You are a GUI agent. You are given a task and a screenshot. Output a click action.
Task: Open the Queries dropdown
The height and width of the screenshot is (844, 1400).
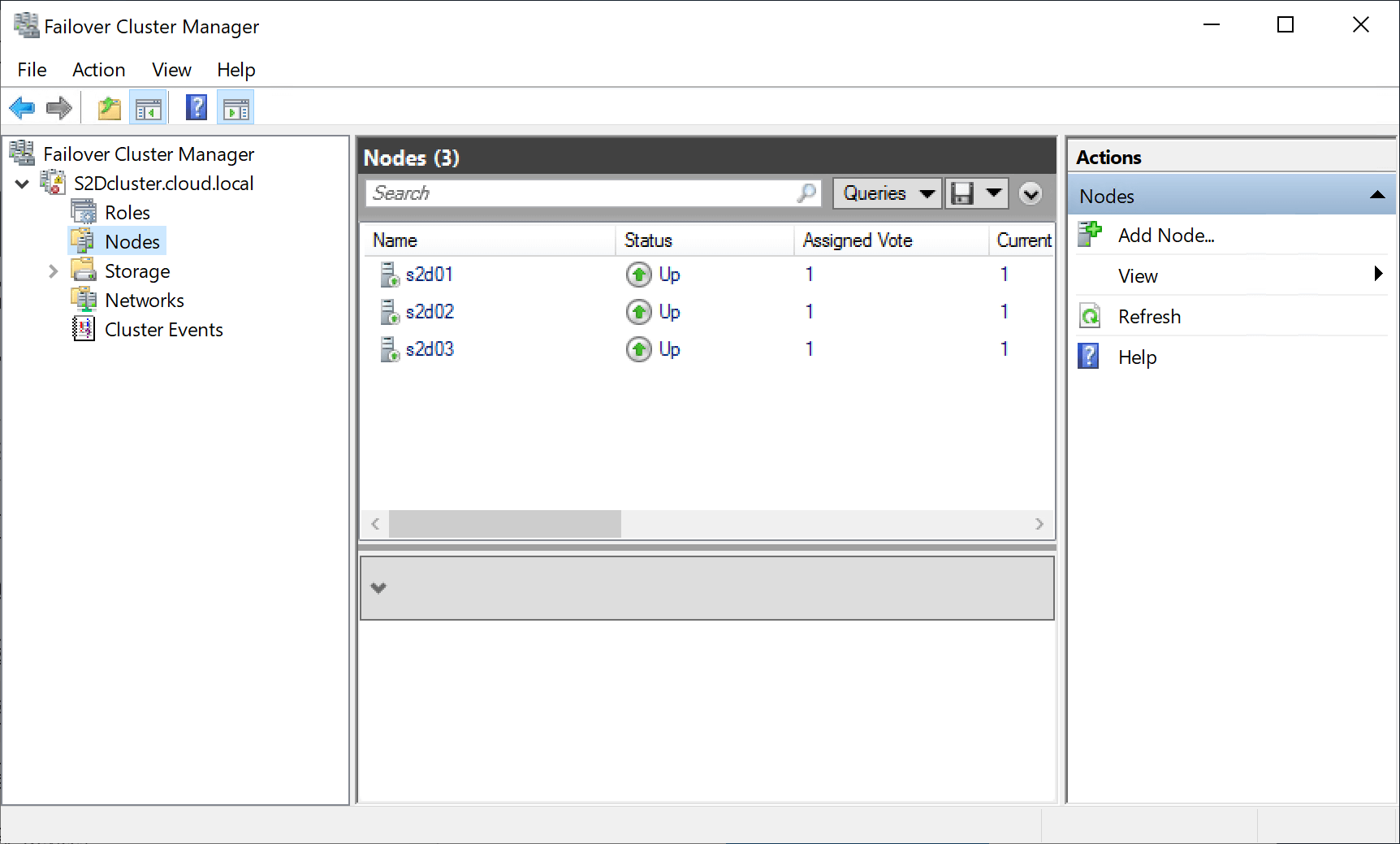888,193
